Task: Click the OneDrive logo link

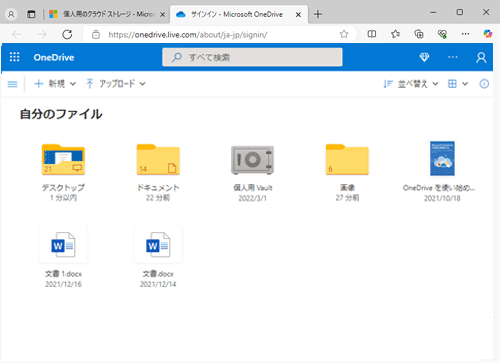Action: click(54, 57)
